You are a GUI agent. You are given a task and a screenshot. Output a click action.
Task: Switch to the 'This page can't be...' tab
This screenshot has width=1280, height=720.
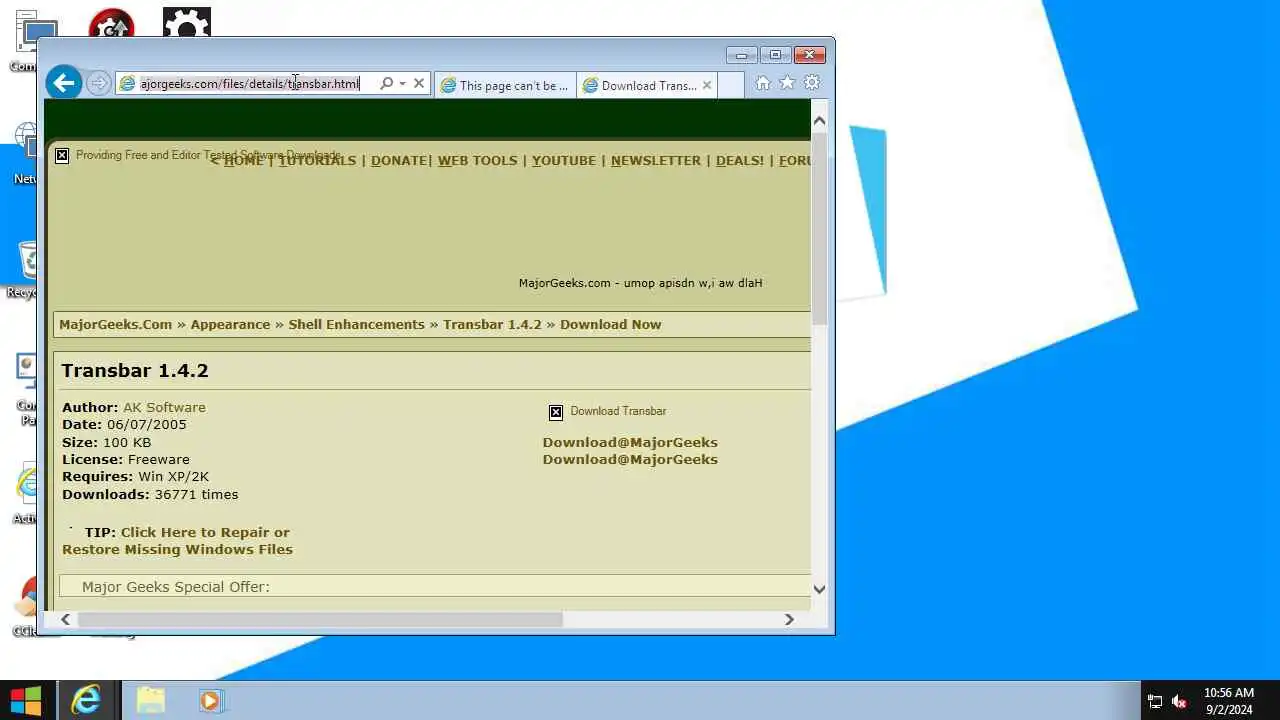506,85
